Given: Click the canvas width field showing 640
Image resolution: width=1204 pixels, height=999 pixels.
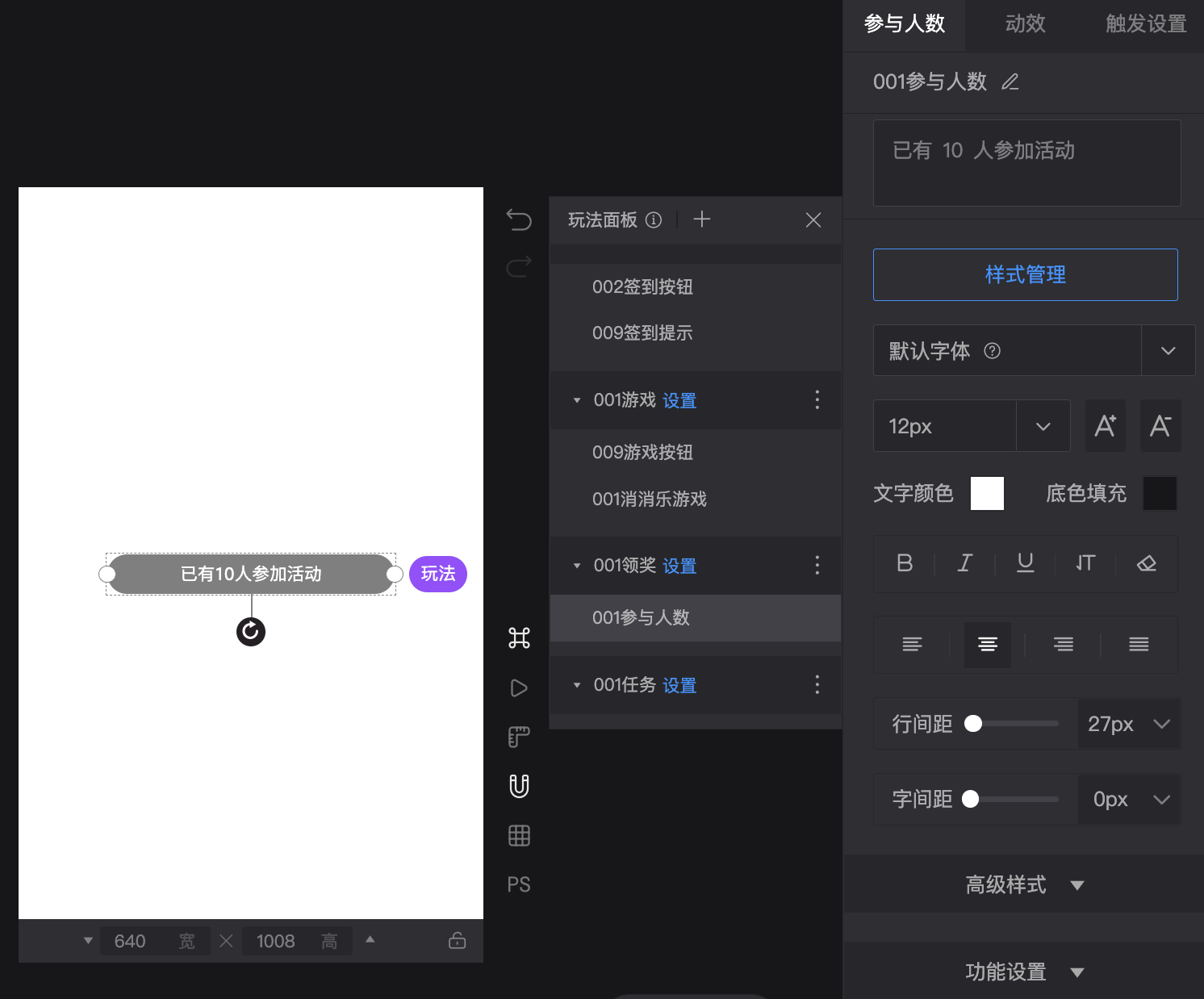Looking at the screenshot, I should point(155,941).
